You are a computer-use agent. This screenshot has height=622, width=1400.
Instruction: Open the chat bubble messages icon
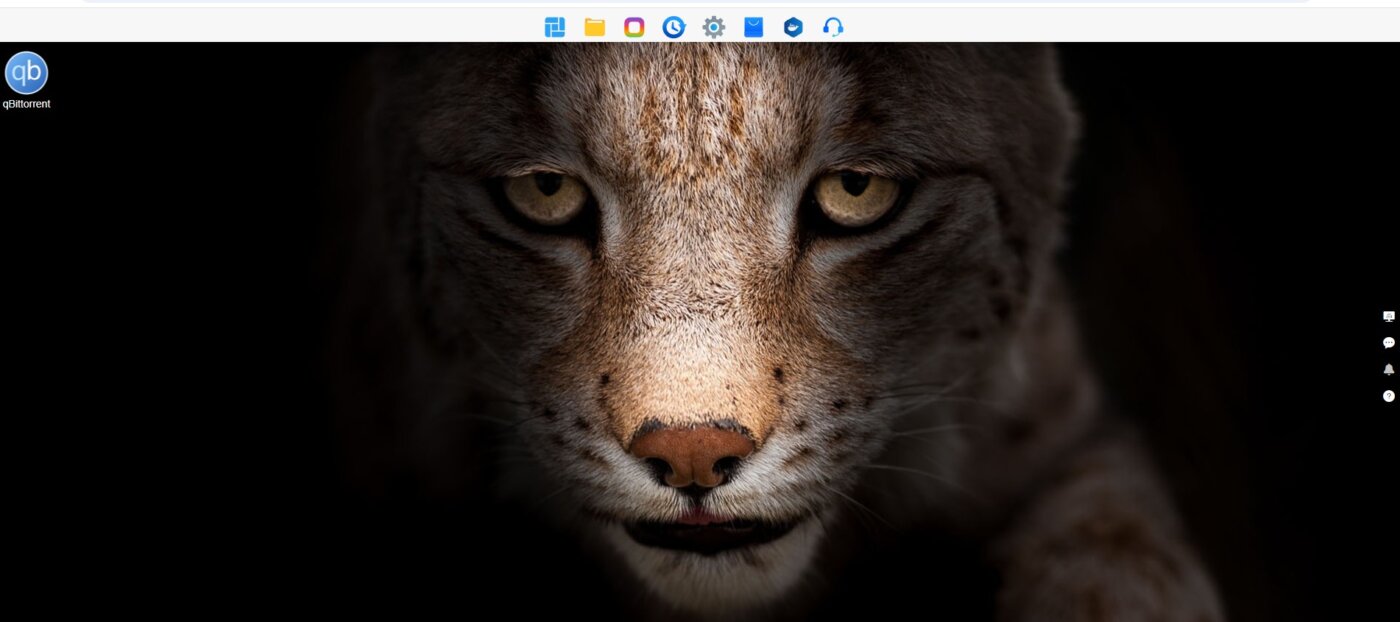1388,343
